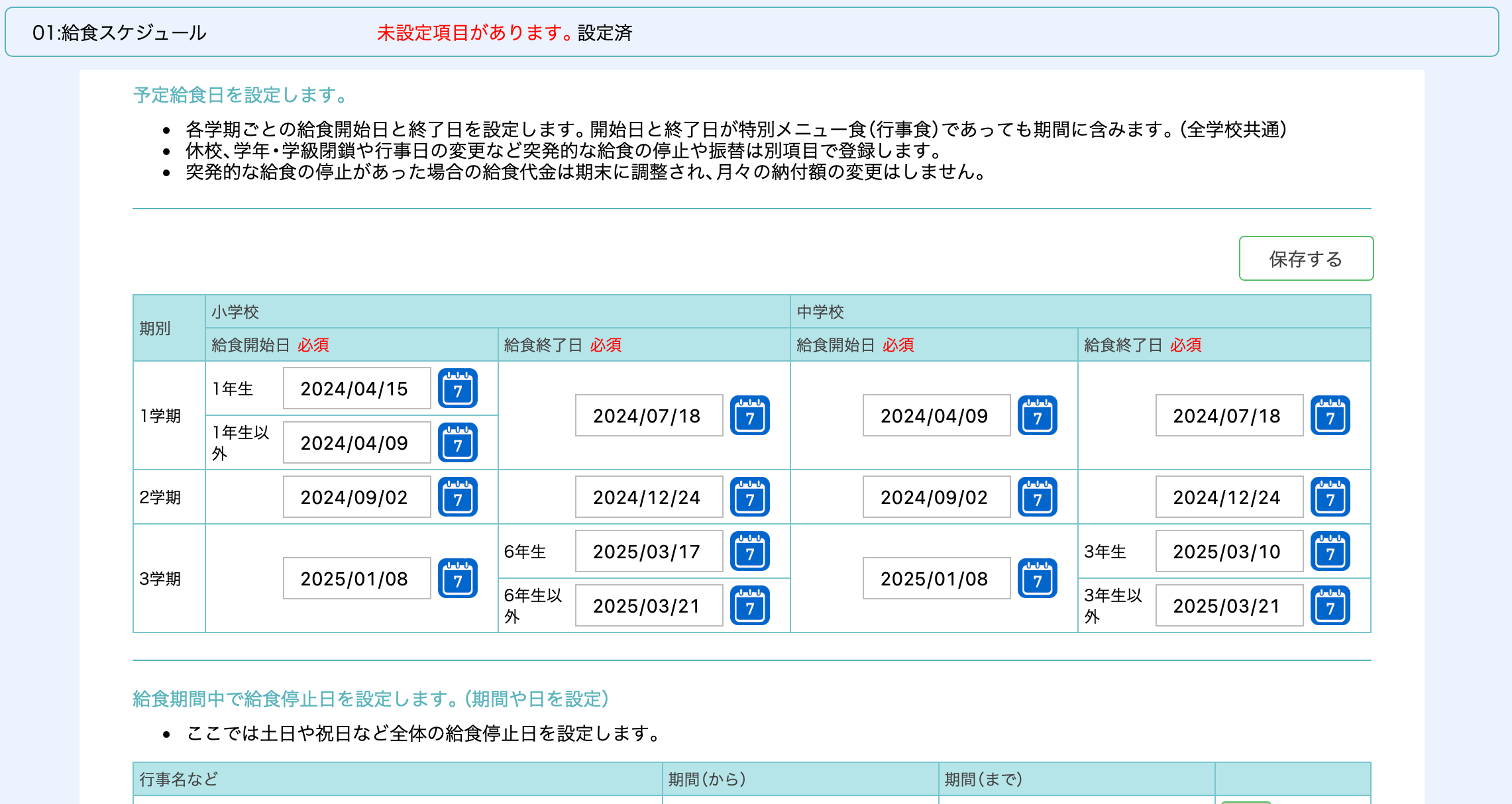Open calendar for elementary 3学期 start date
Image resolution: width=1512 pixels, height=804 pixels.
click(457, 579)
